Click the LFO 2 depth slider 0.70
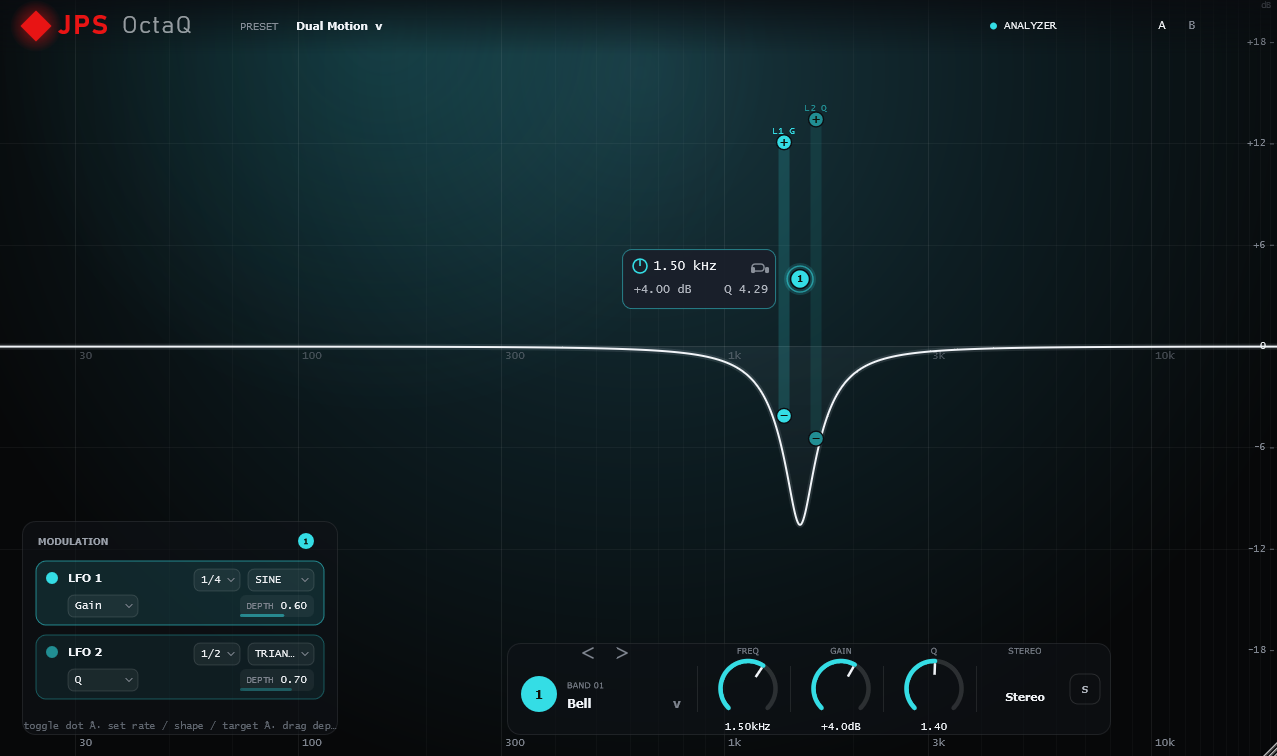 tap(277, 681)
